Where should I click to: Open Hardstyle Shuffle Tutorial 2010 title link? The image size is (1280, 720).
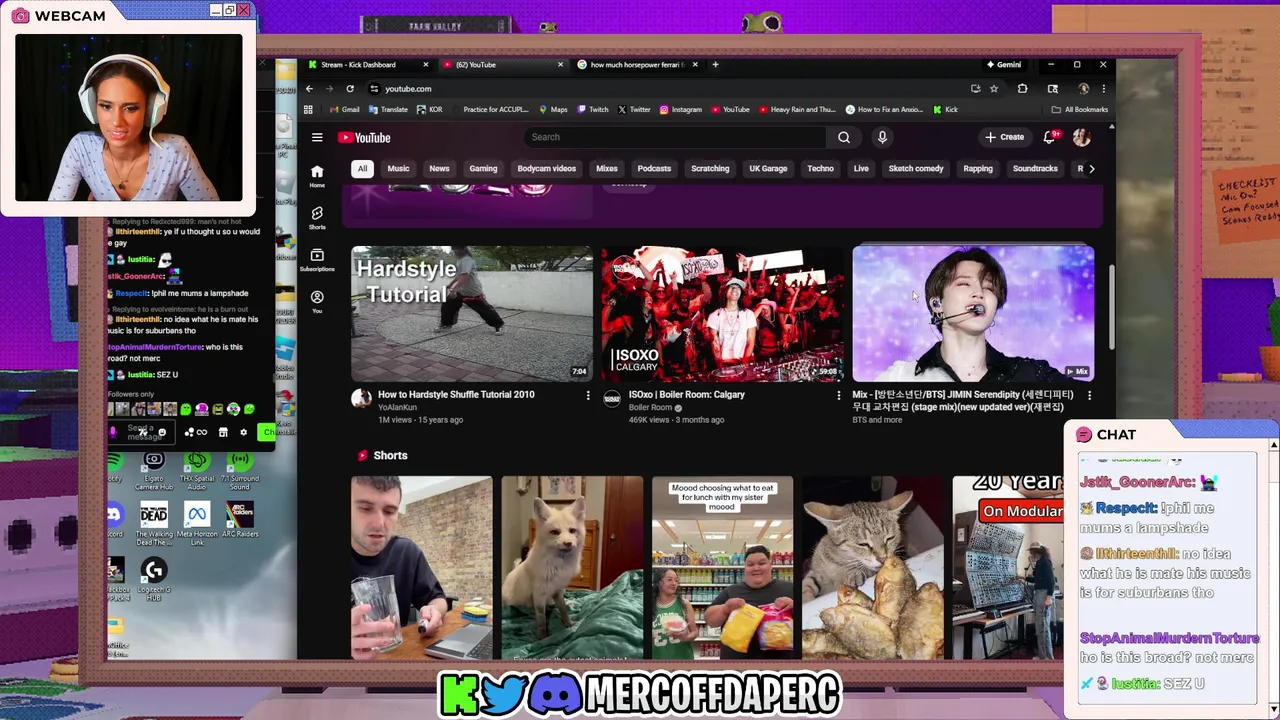[x=456, y=394]
